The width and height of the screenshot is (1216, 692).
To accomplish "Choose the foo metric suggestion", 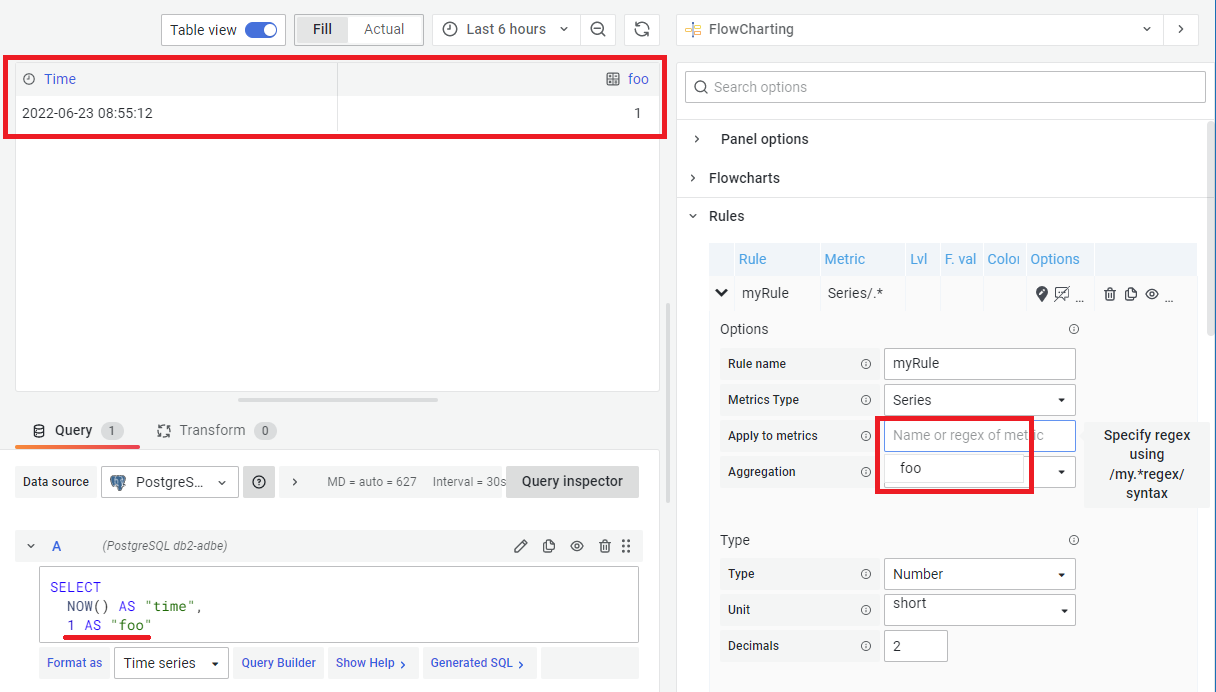I will [955, 468].
